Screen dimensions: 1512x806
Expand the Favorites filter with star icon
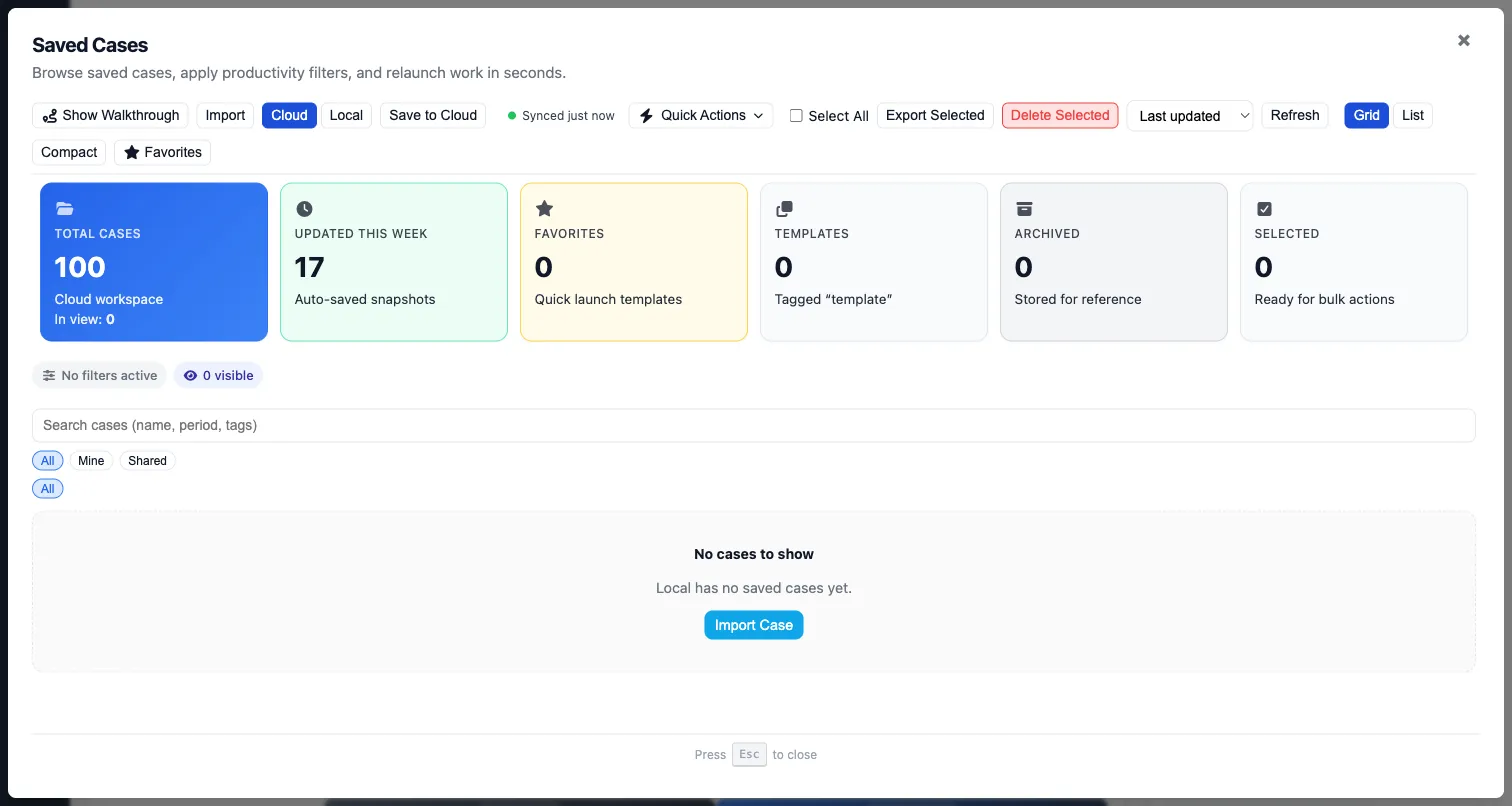[162, 152]
